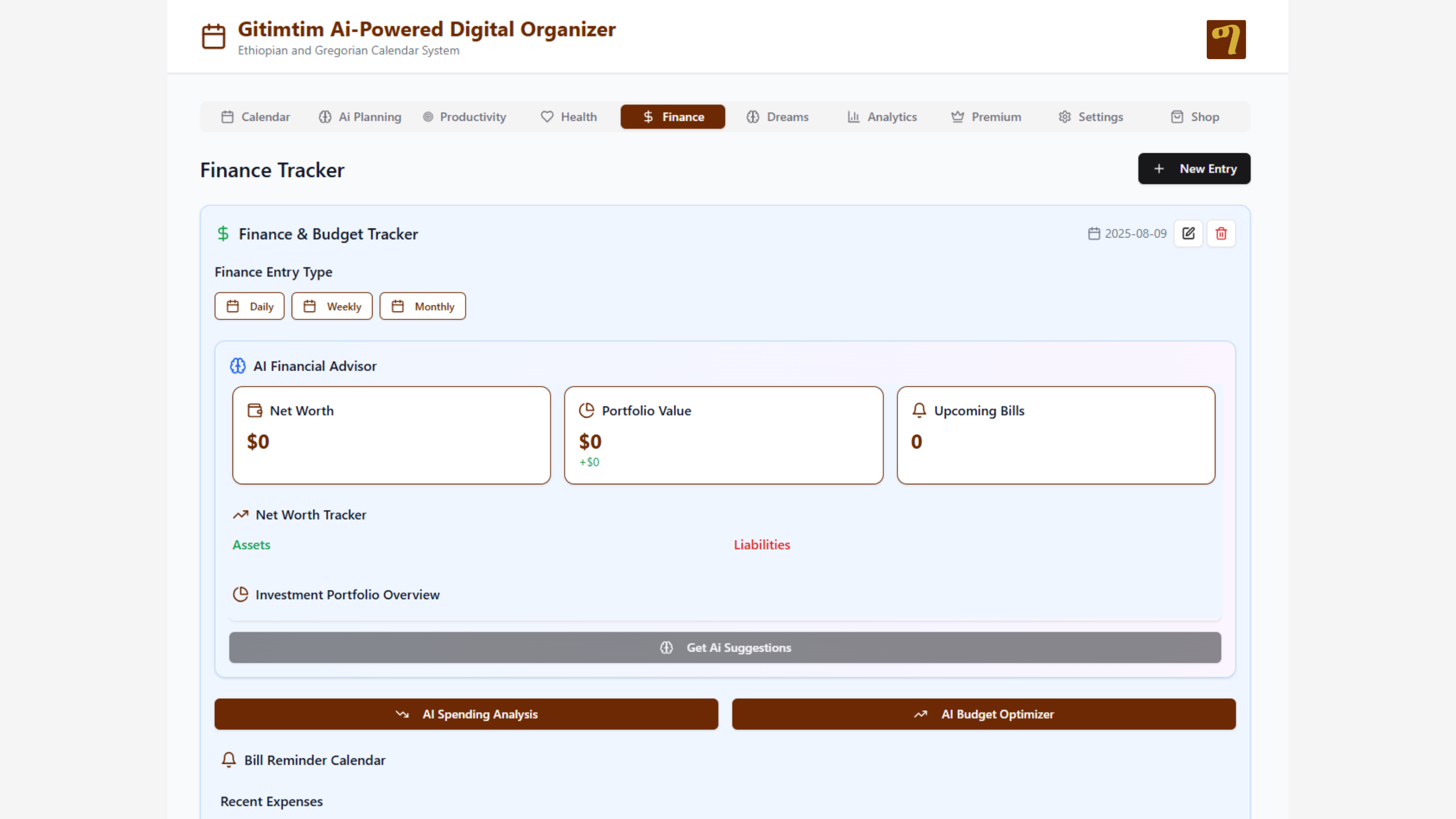Open the Analytics tab

pos(882,117)
